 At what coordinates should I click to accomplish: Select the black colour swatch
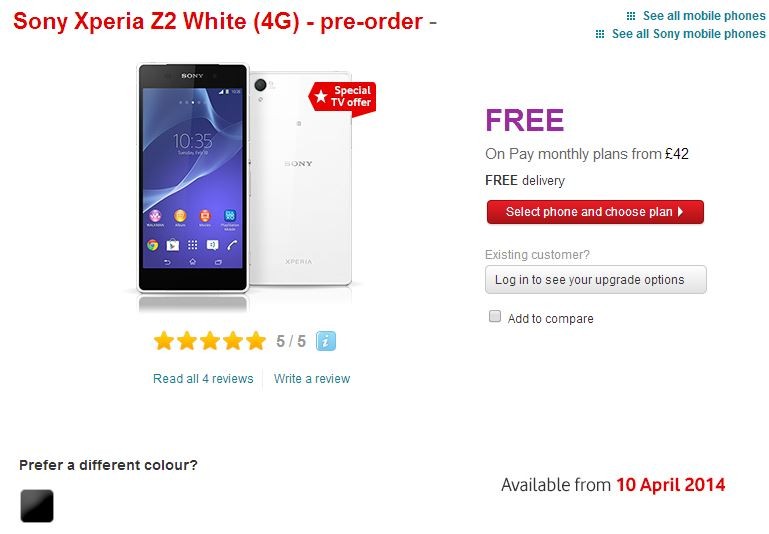coord(37,506)
